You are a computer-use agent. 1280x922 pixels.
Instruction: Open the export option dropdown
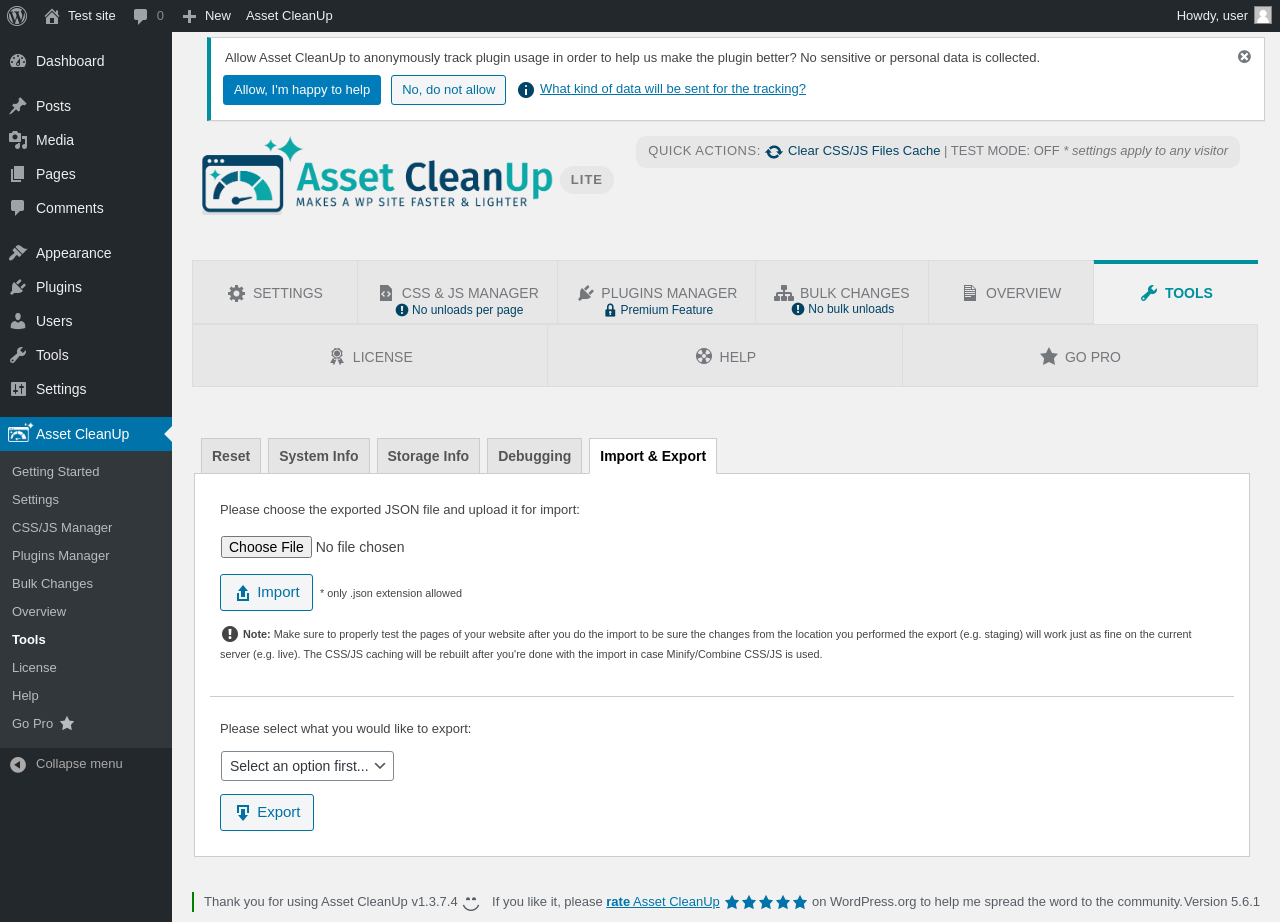[x=307, y=766]
